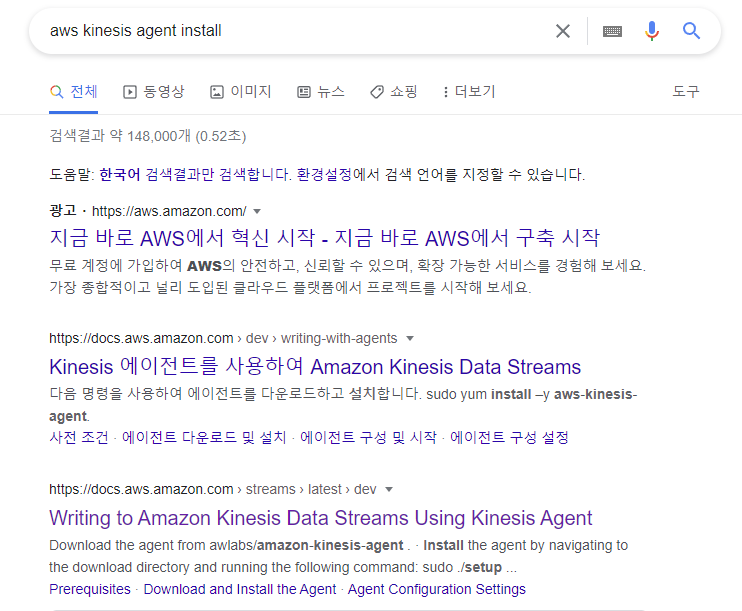Go to 사전 조건 sitelink
Image resolution: width=742 pixels, height=611 pixels.
tap(79, 437)
